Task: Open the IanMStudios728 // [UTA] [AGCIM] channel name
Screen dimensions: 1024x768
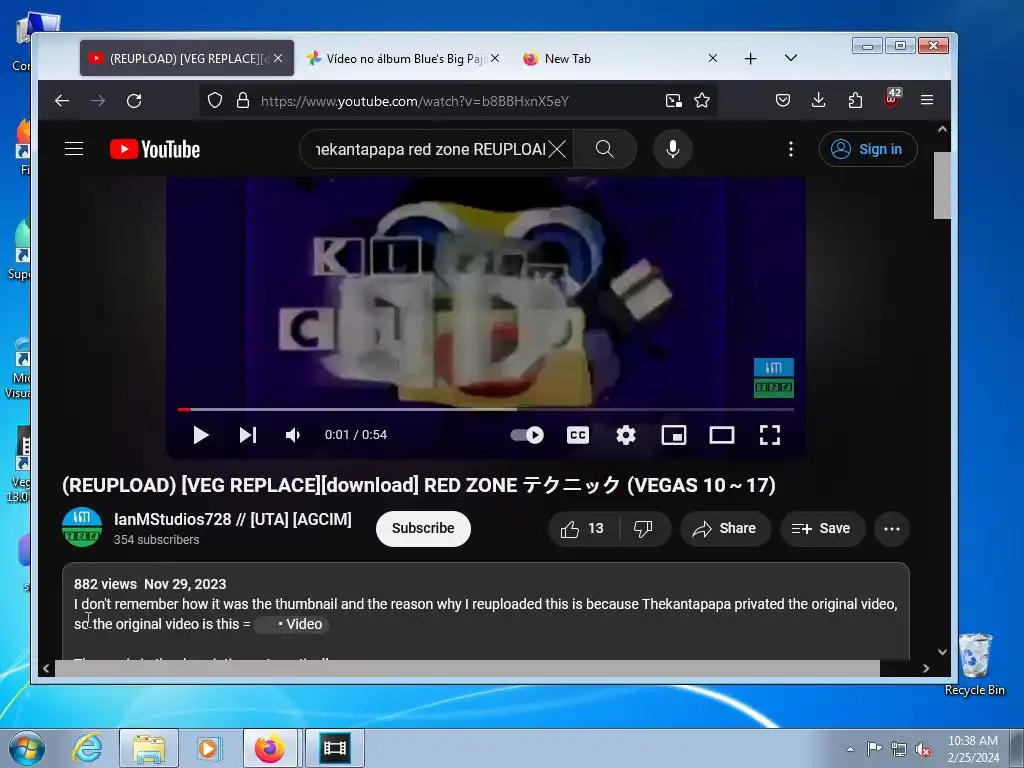Action: tap(232, 519)
